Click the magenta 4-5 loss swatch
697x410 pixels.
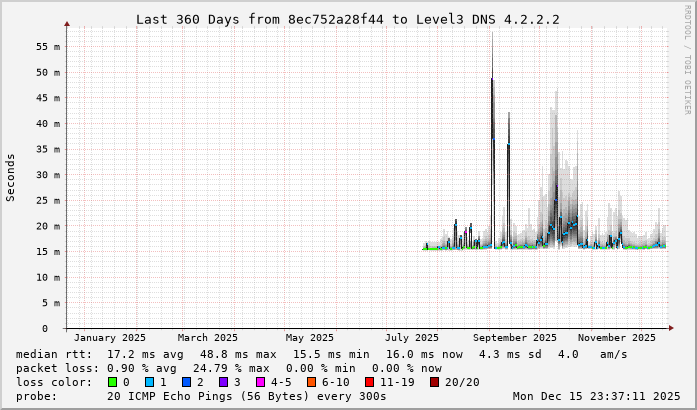coord(261,382)
